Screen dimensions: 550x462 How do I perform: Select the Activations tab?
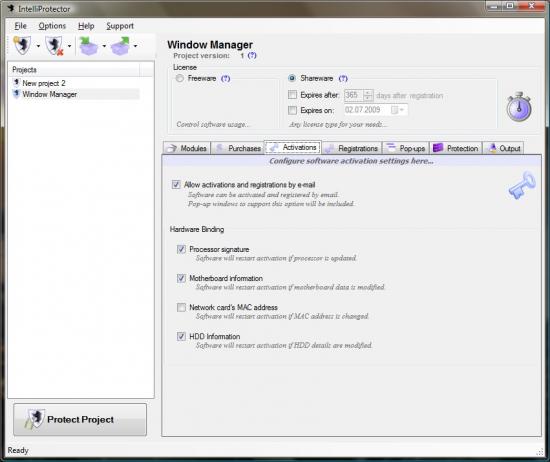(293, 147)
